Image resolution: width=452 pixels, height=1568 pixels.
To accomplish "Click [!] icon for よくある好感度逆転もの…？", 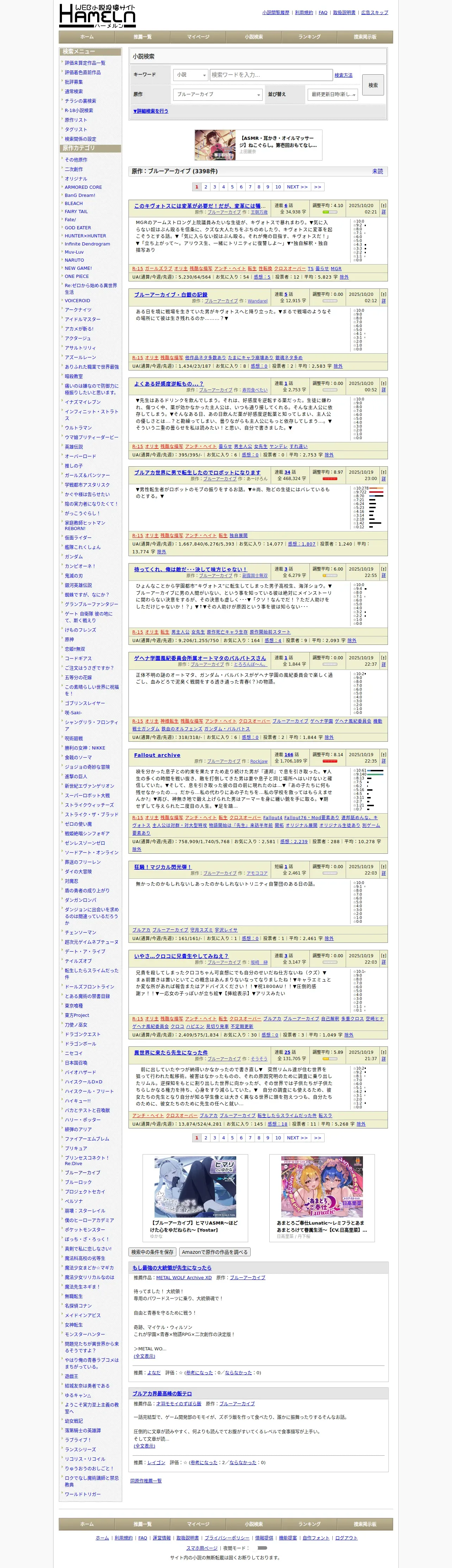I will [x=383, y=384].
